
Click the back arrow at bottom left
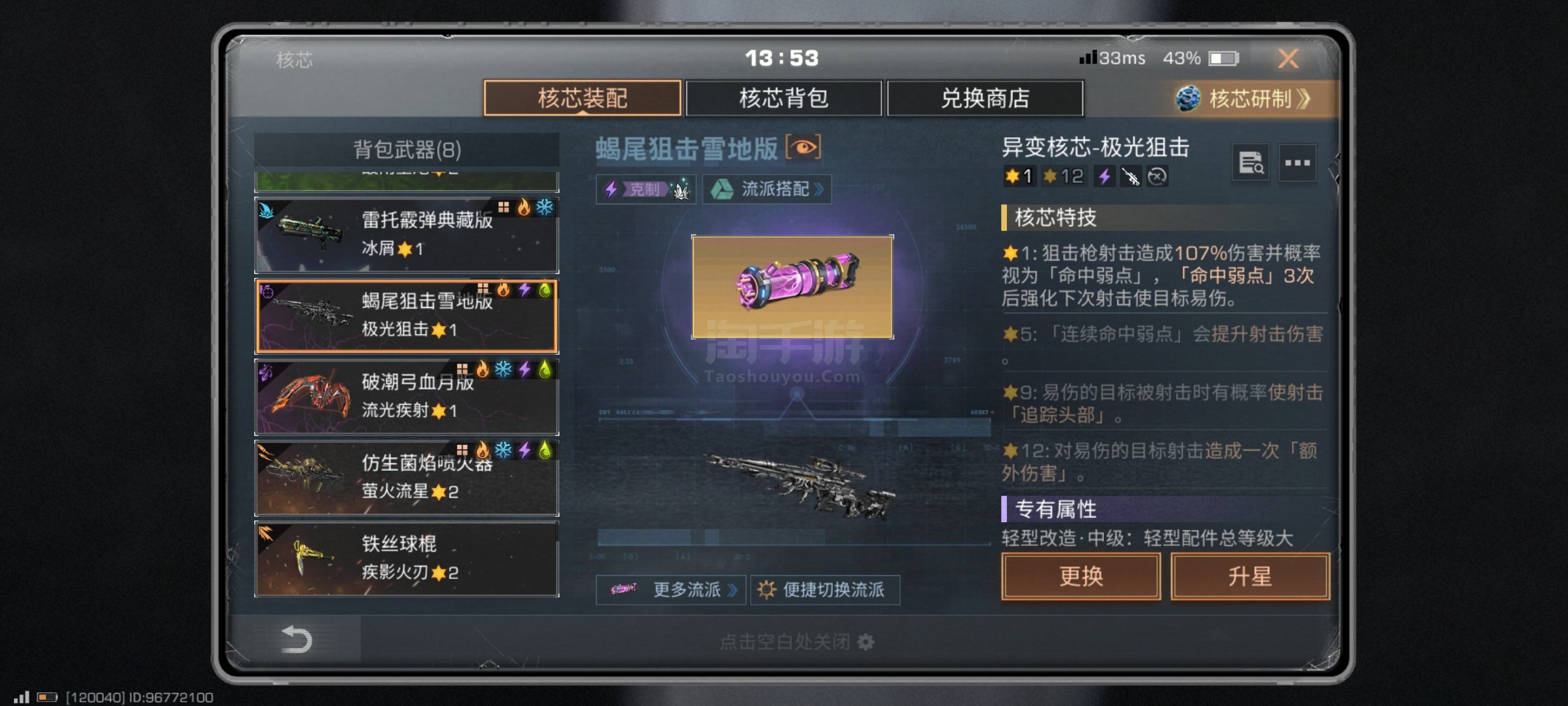pos(296,640)
